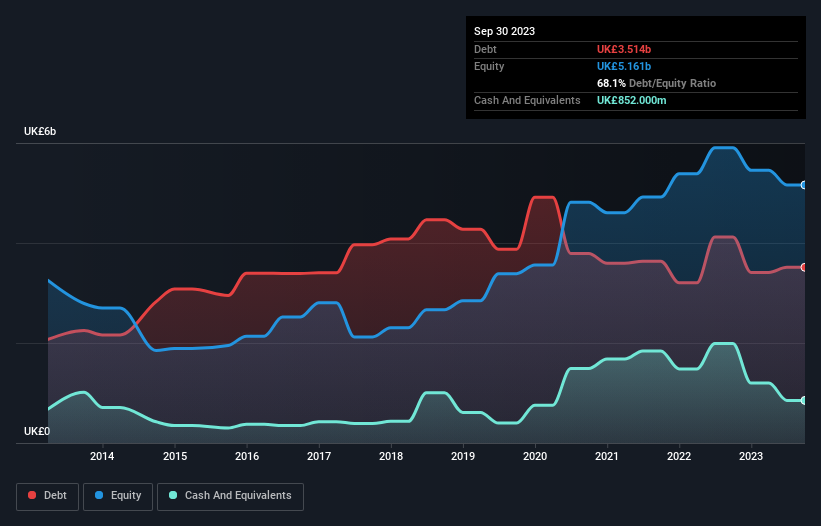The width and height of the screenshot is (821, 526).
Task: Click the 2022 x-axis label
Action: pos(679,456)
